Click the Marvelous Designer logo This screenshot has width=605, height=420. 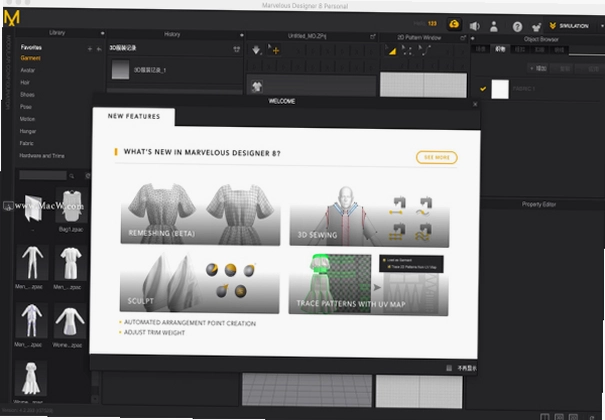(12, 18)
